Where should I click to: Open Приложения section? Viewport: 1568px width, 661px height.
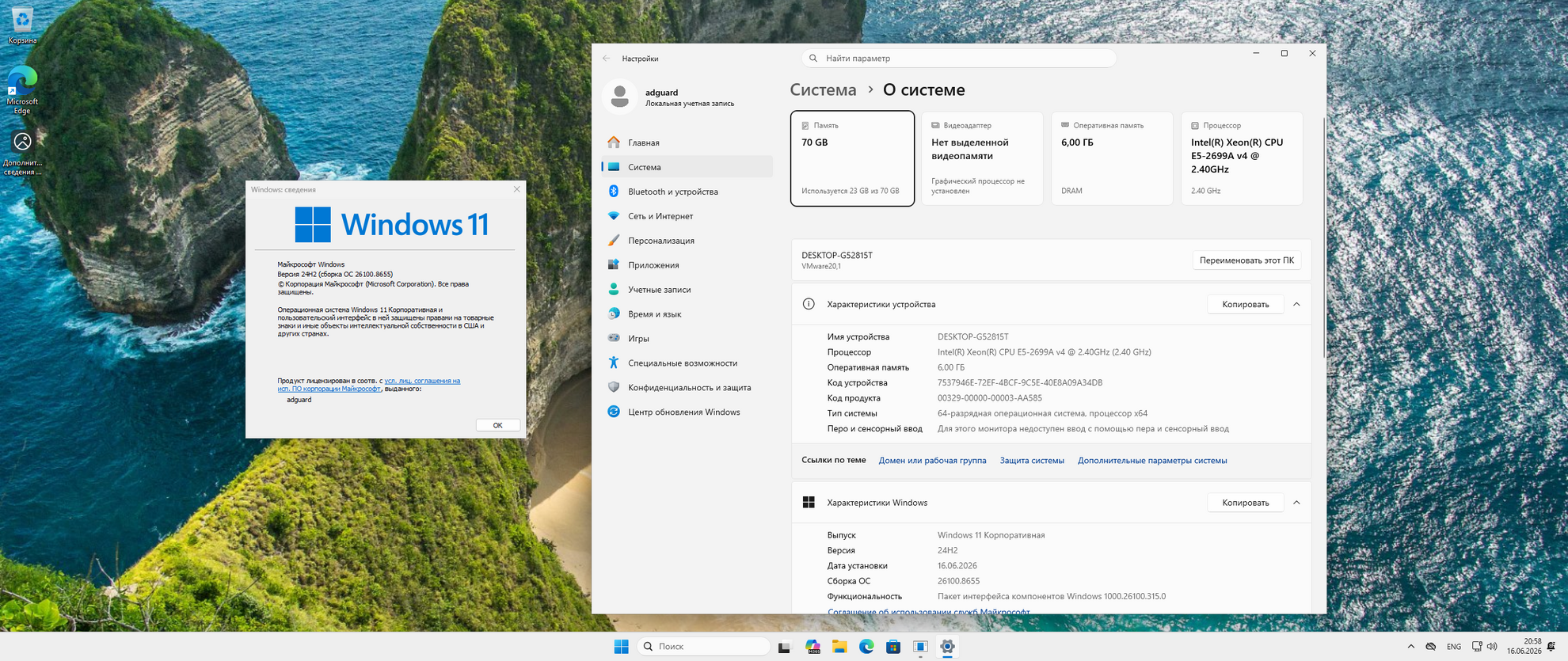(687, 265)
